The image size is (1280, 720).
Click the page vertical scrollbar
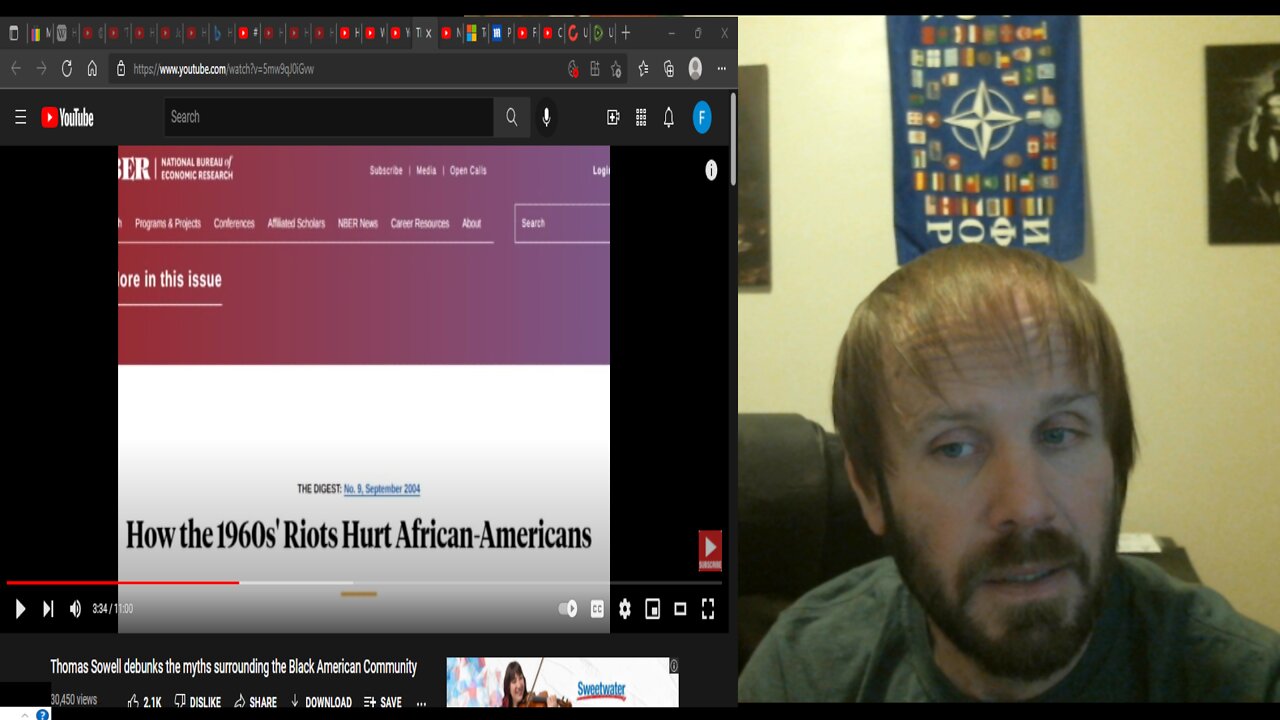click(733, 138)
